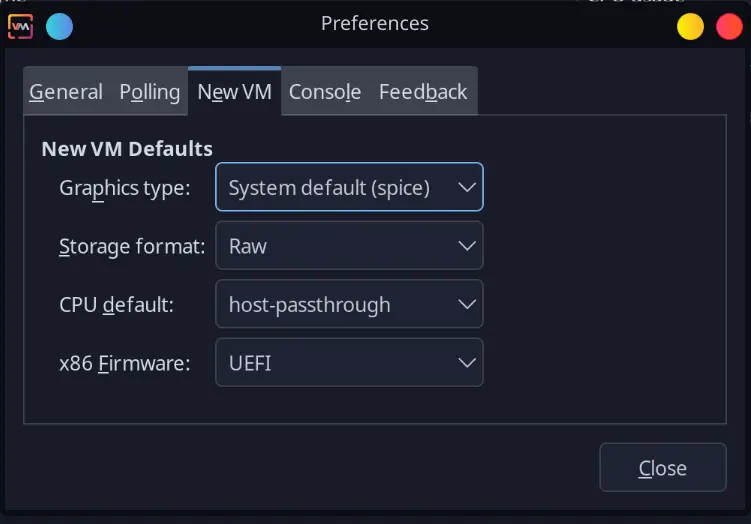Go to the Console tab

coord(325,92)
